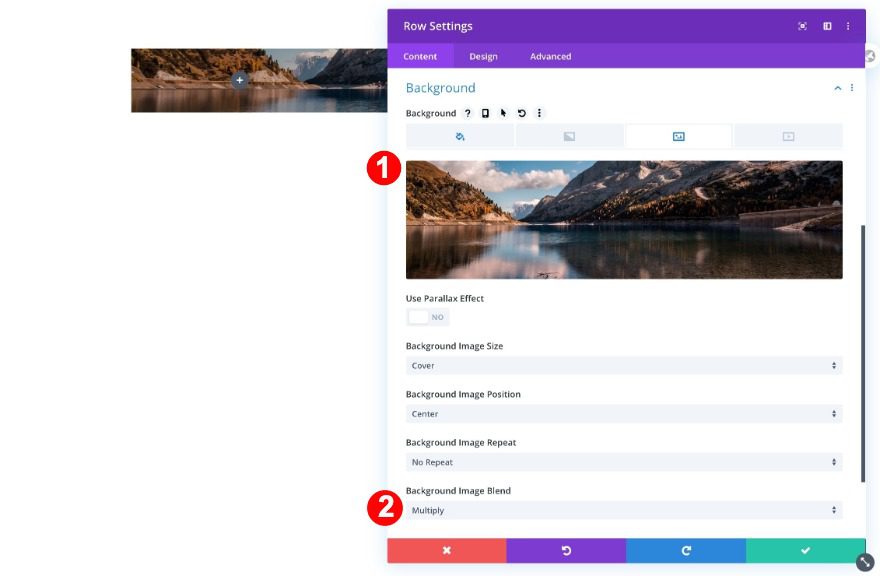Save changes with the green checkmark button
Screen dimensions: 880x576
tap(805, 550)
